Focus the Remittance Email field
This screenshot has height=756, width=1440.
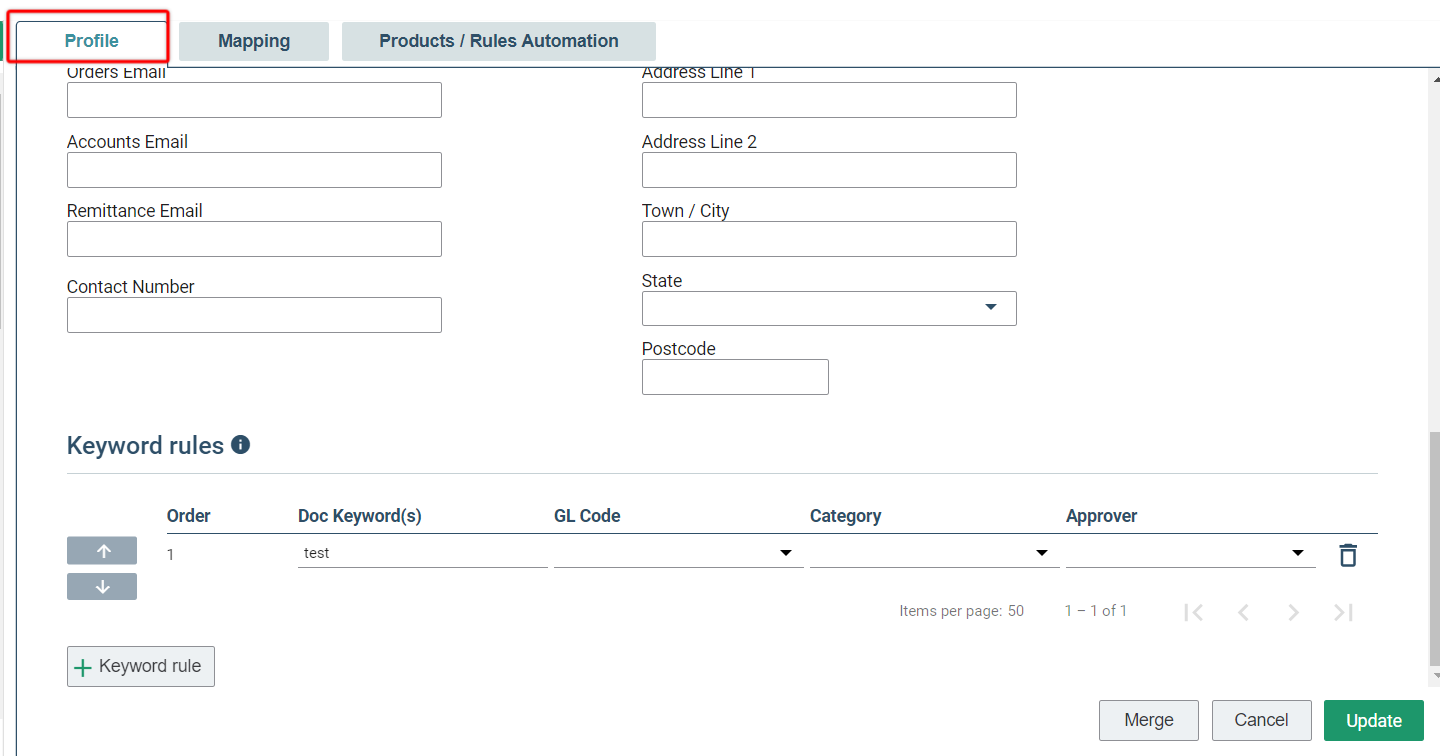pos(254,239)
